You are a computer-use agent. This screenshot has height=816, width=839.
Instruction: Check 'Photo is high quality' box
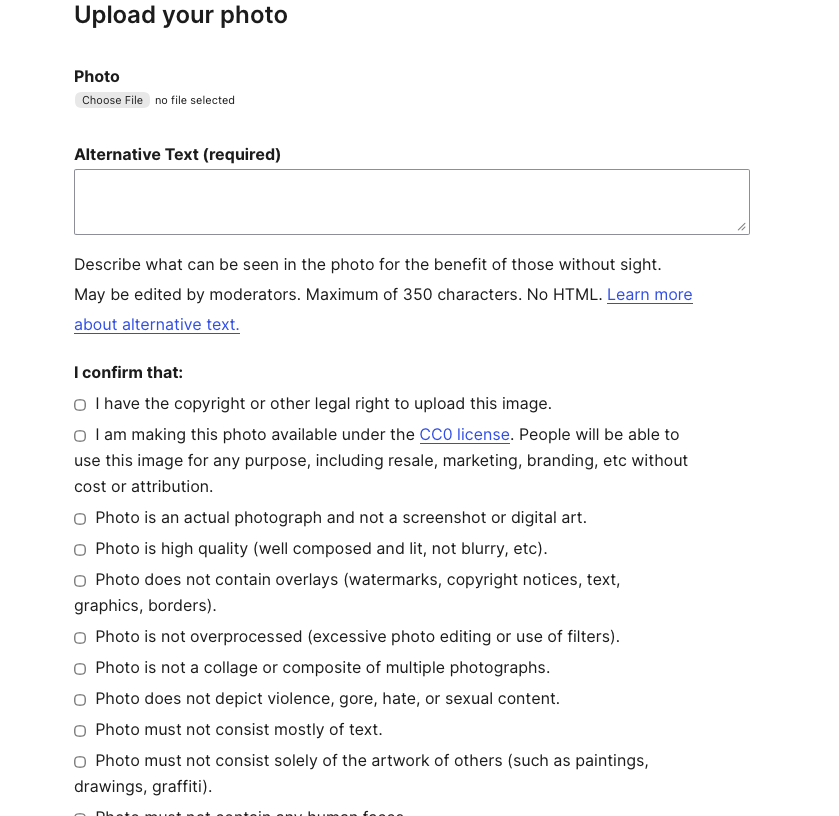pos(80,550)
